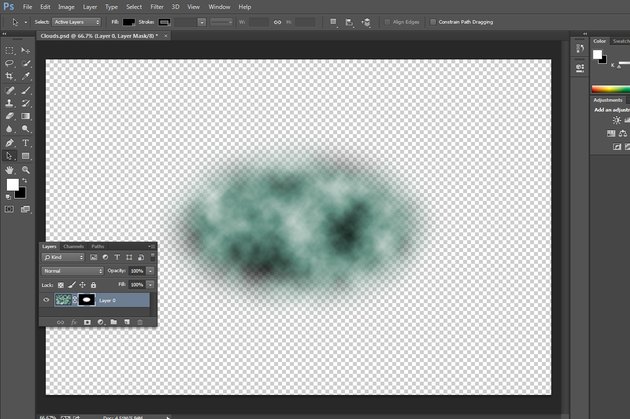Toggle Lock all

[x=93, y=285]
